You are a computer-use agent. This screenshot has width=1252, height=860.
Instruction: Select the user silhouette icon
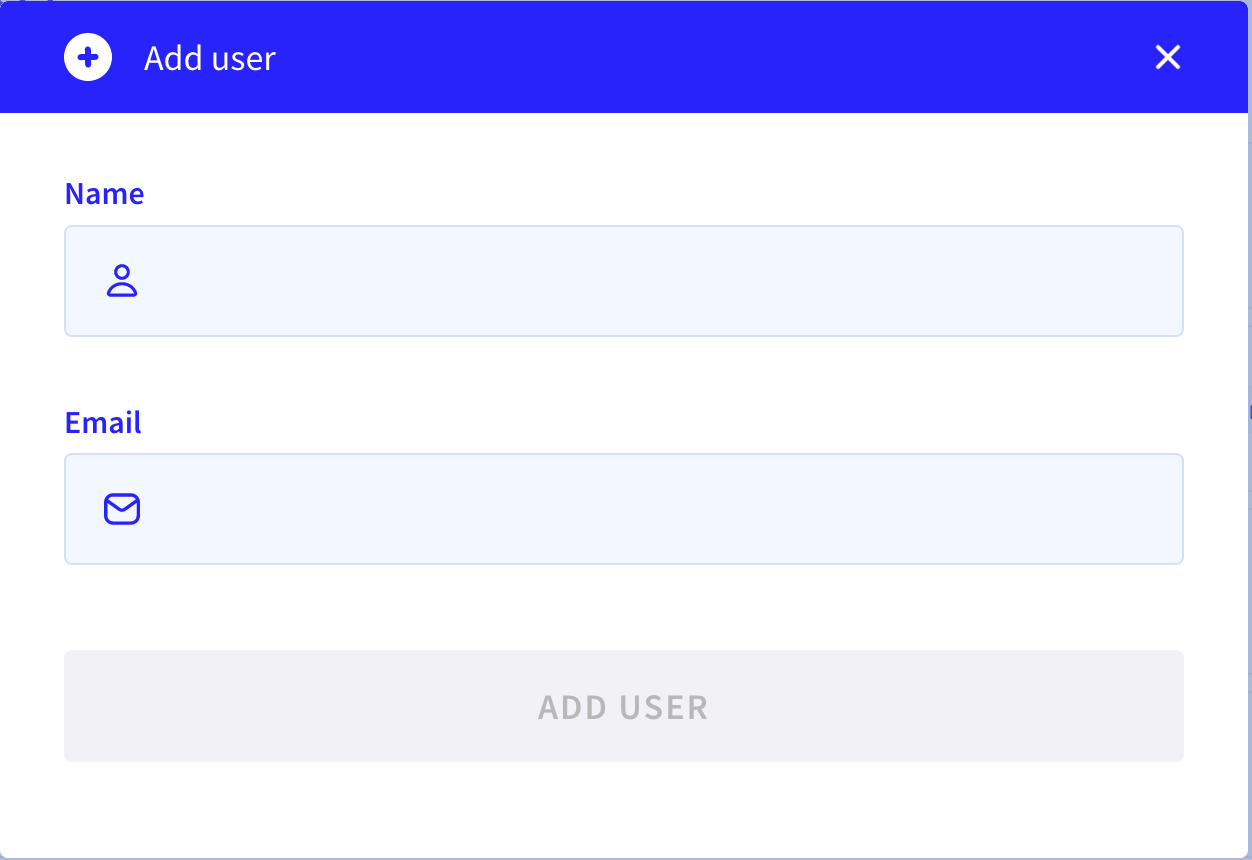[x=122, y=281]
